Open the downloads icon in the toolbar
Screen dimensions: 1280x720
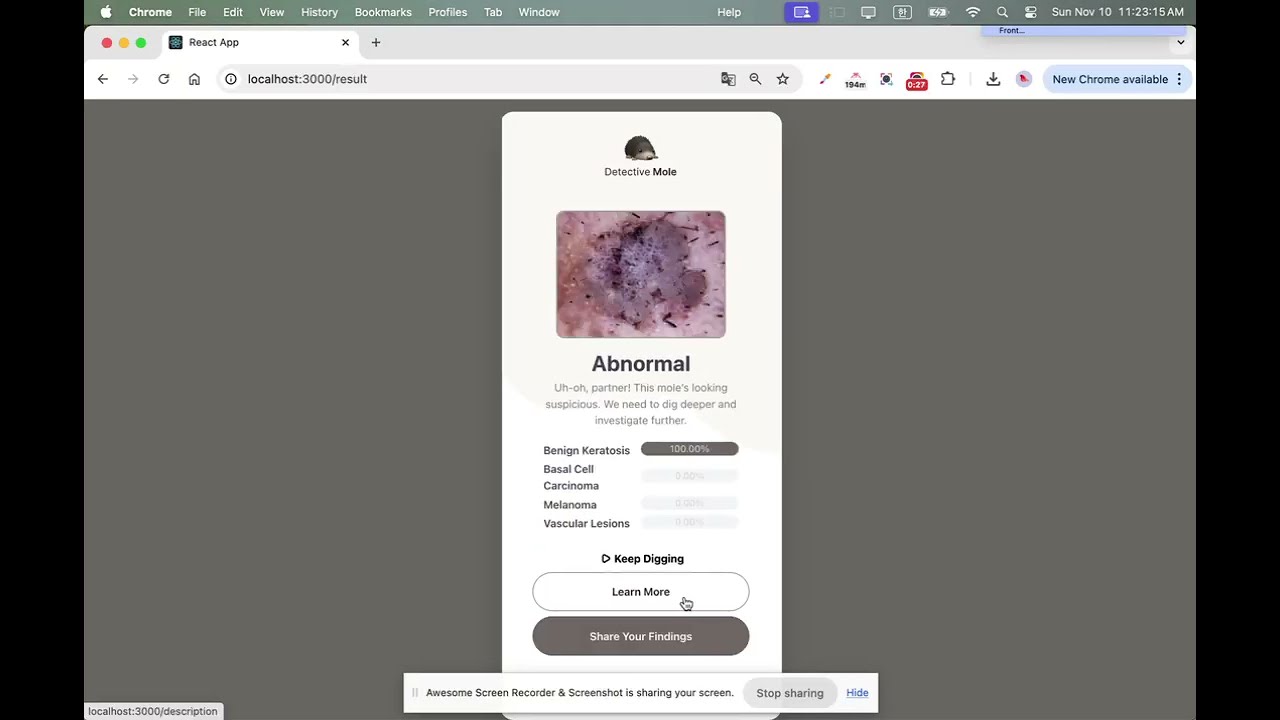tap(993, 79)
